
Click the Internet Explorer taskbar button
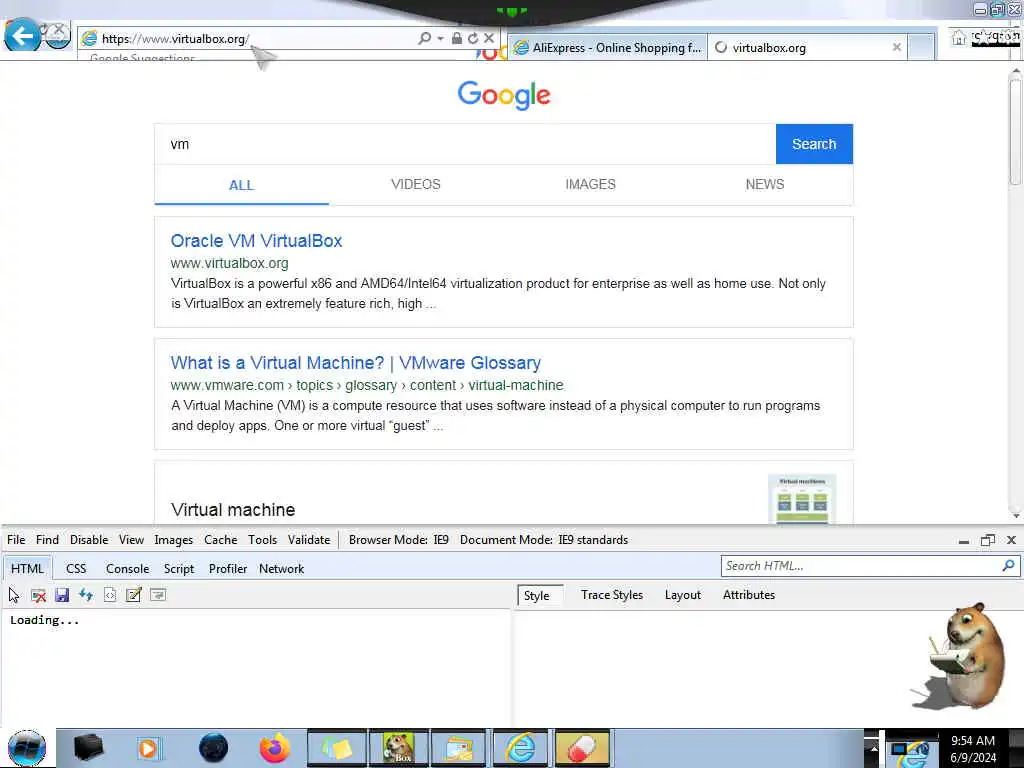(x=520, y=748)
